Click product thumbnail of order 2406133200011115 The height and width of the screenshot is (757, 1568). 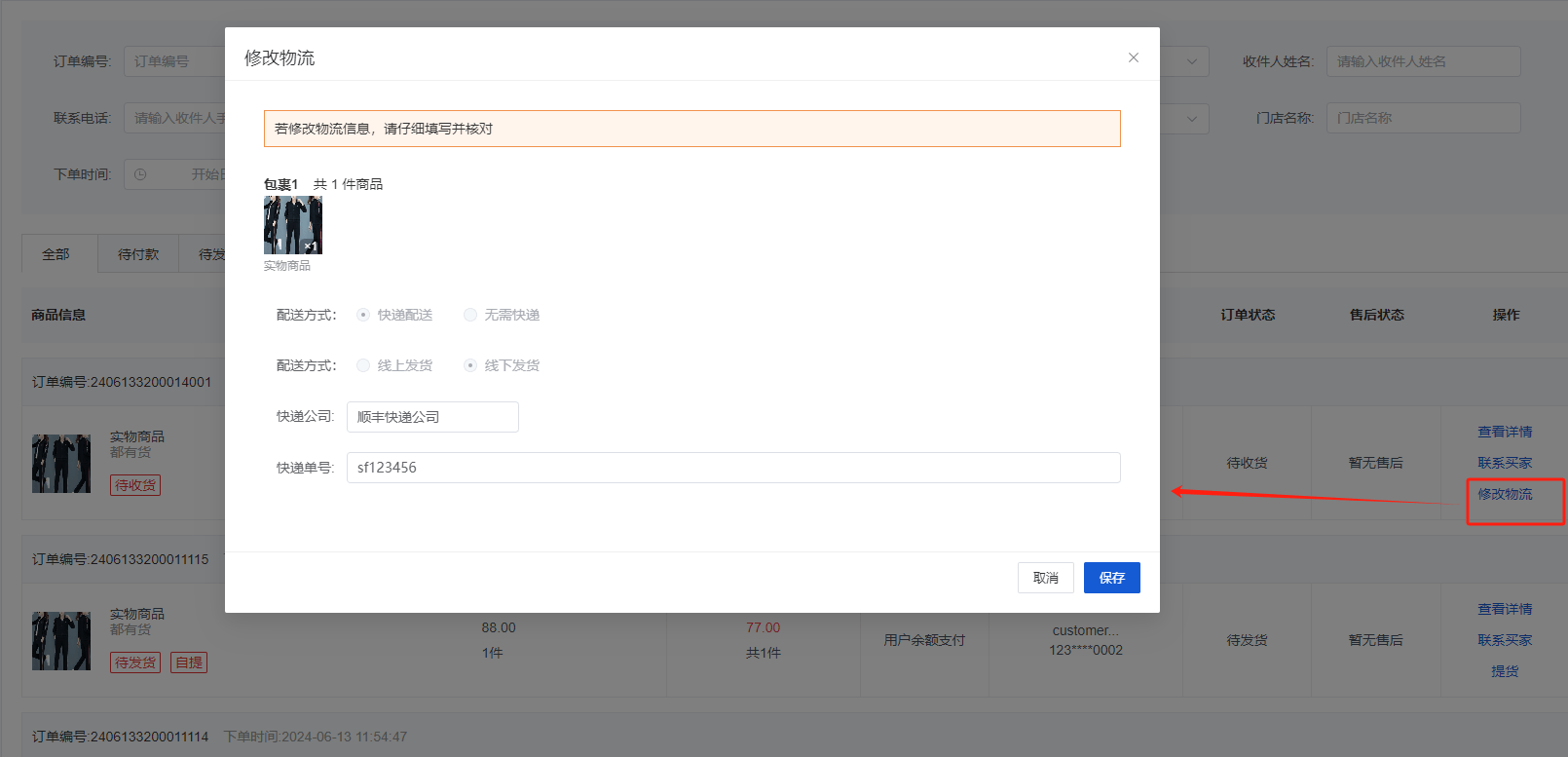[61, 641]
